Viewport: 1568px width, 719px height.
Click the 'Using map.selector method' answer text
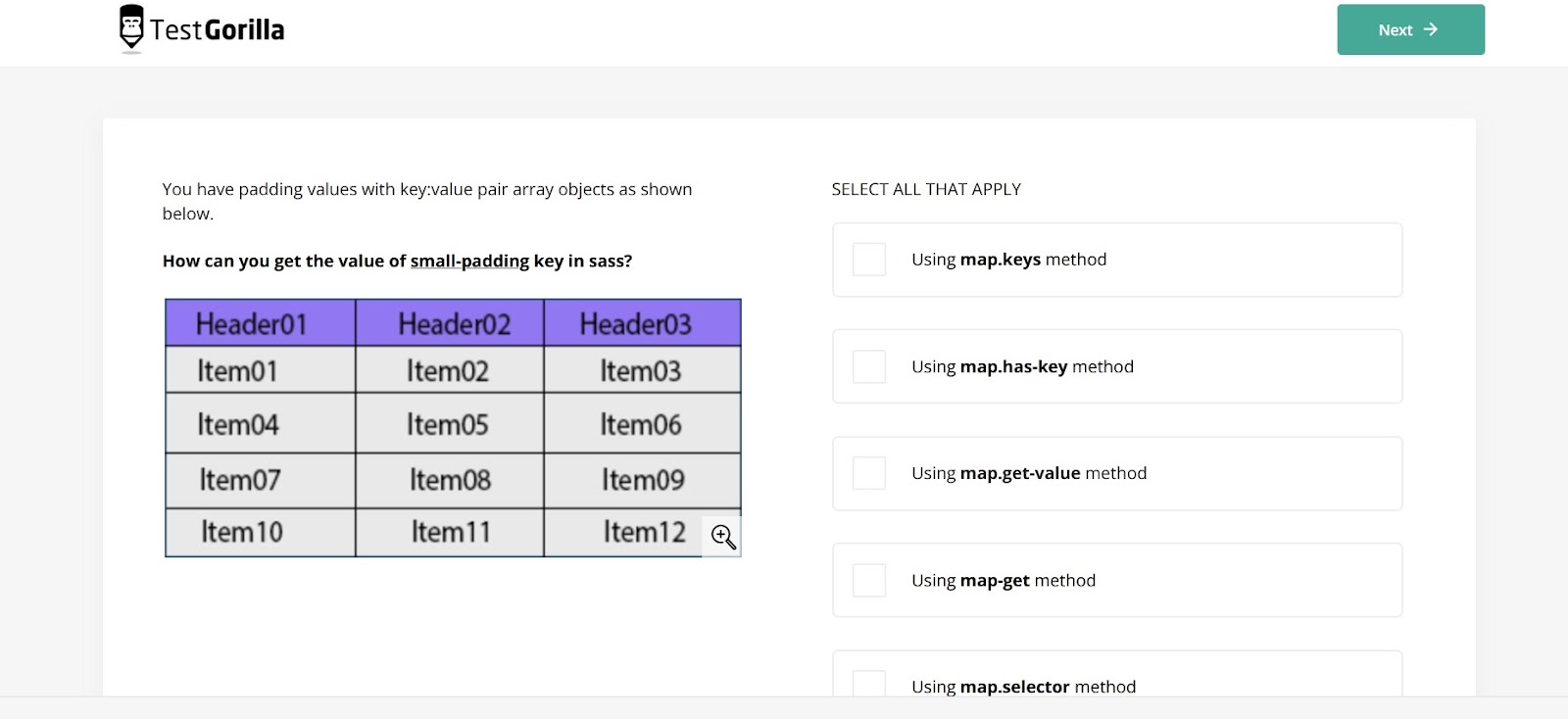click(1023, 687)
